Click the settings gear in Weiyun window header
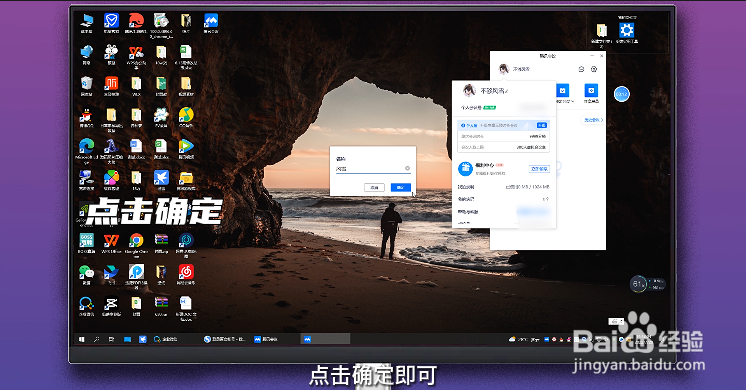This screenshot has width=746, height=390. (x=594, y=69)
